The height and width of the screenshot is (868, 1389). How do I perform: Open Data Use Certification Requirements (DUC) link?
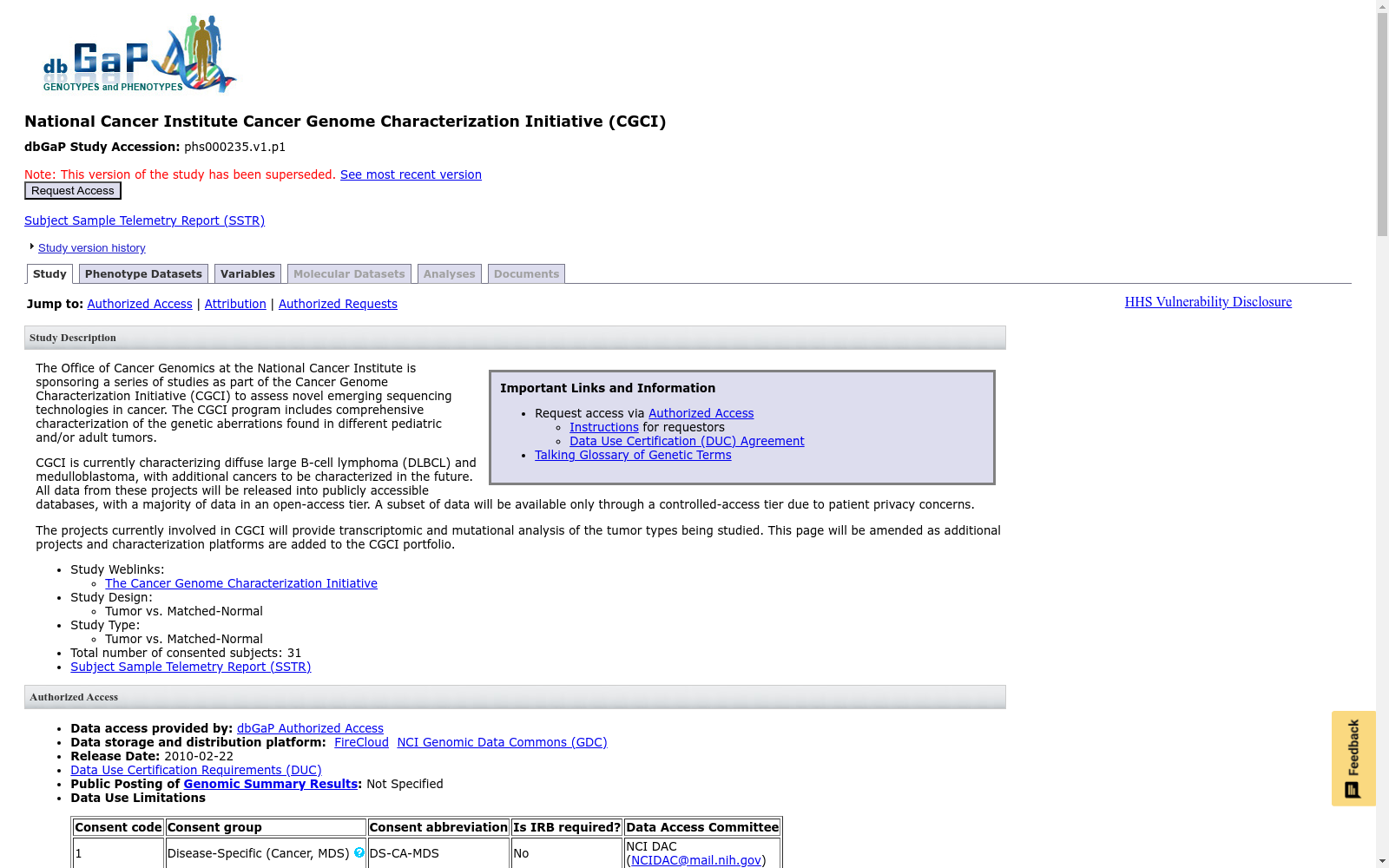pos(195,770)
